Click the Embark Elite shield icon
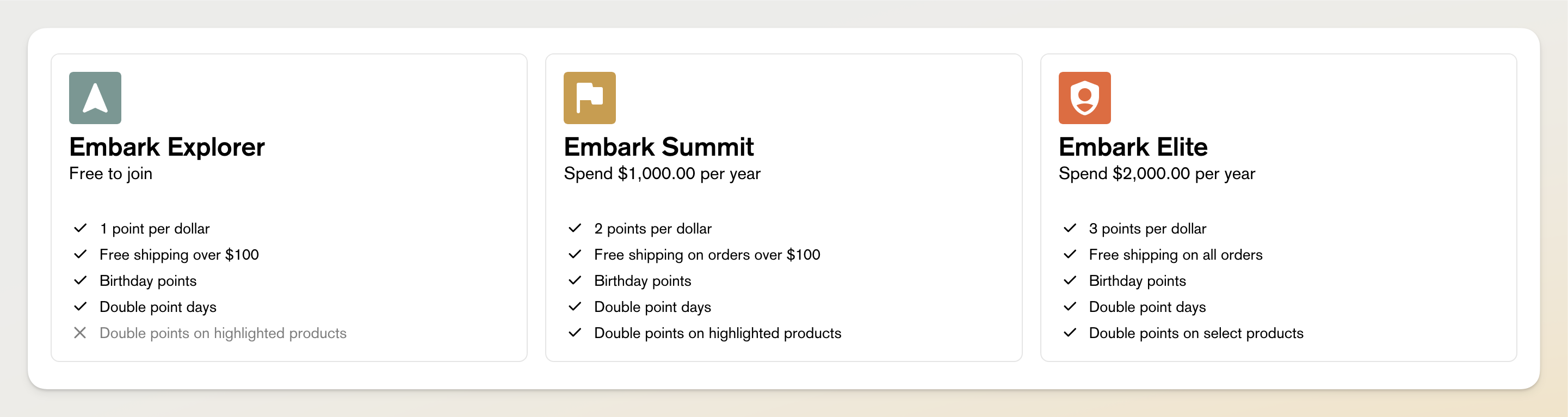 click(1084, 98)
